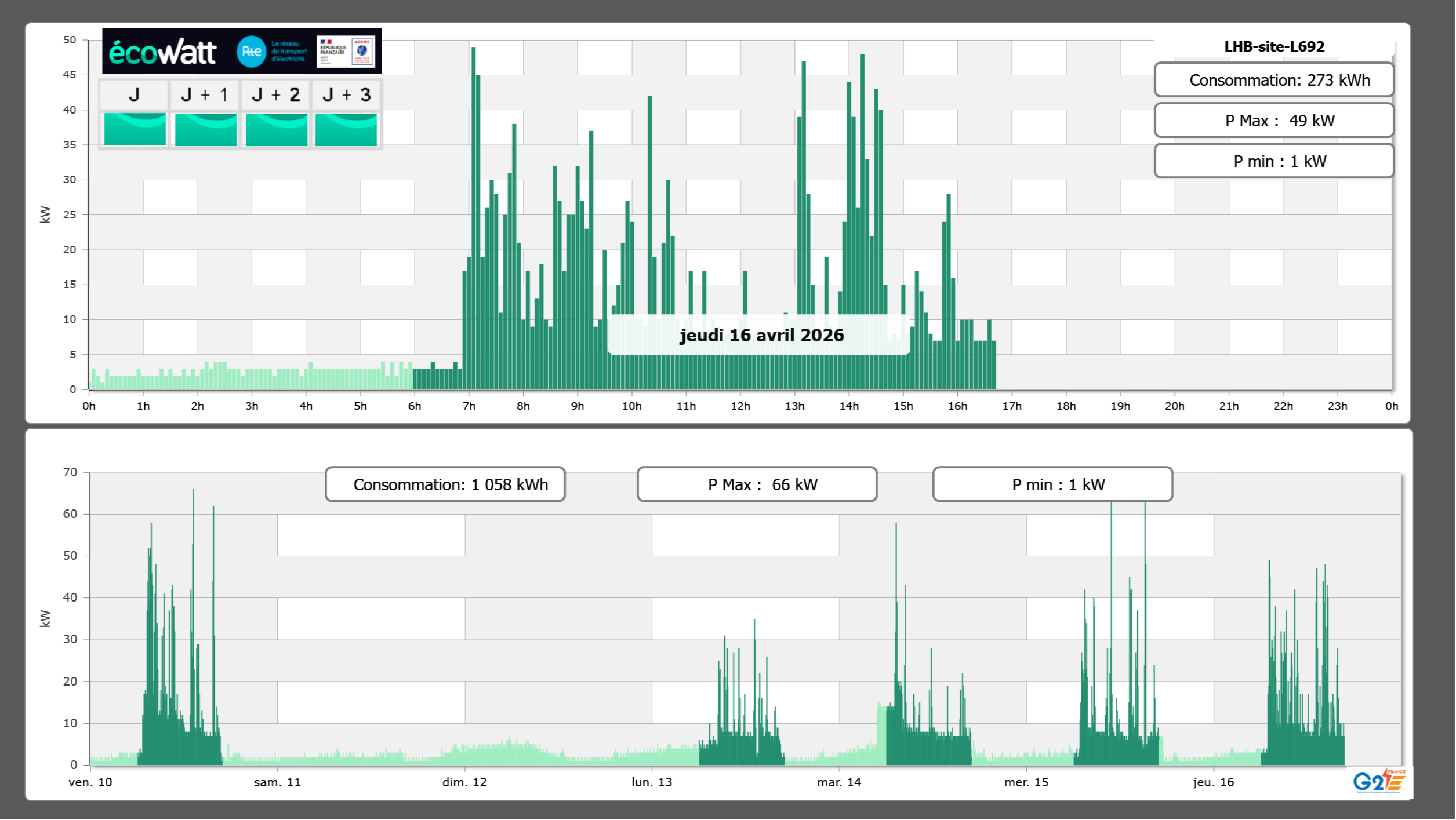
Task: Click the green wave icon under J + 1
Action: pos(205,129)
